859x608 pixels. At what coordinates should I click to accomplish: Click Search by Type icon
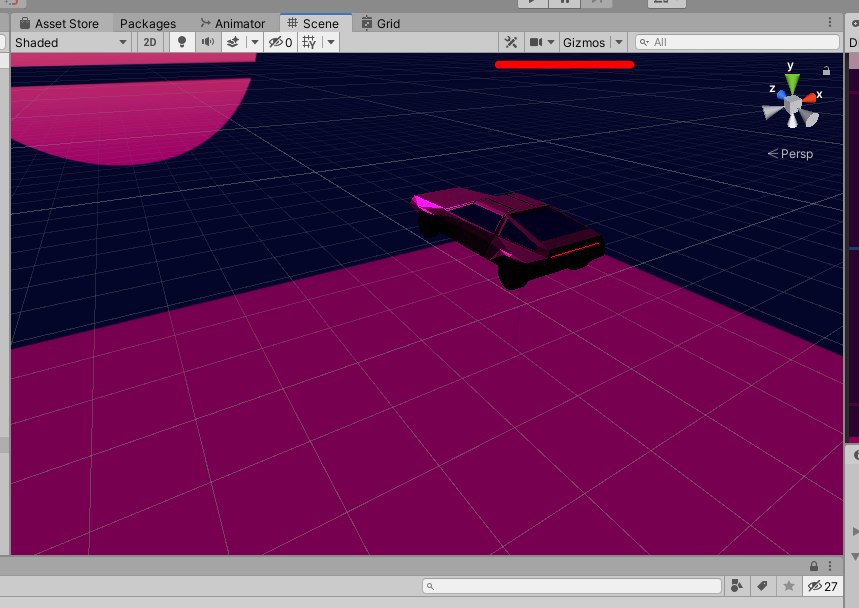pyautogui.click(x=737, y=586)
